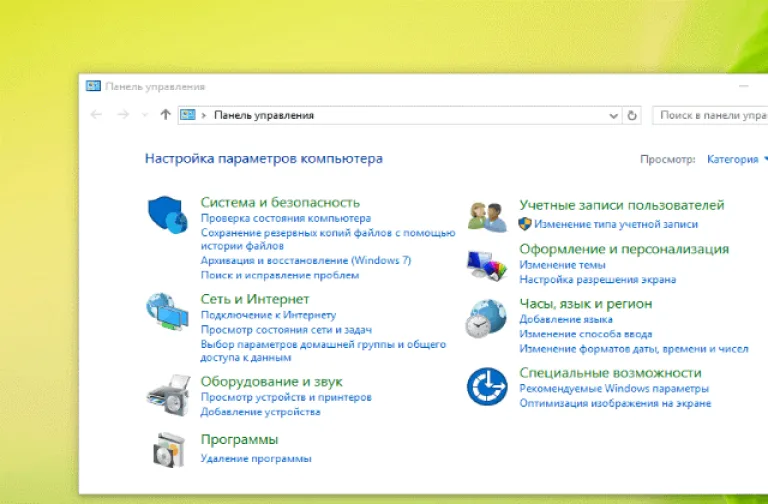Expand the address bar history dropdown

click(x=613, y=116)
